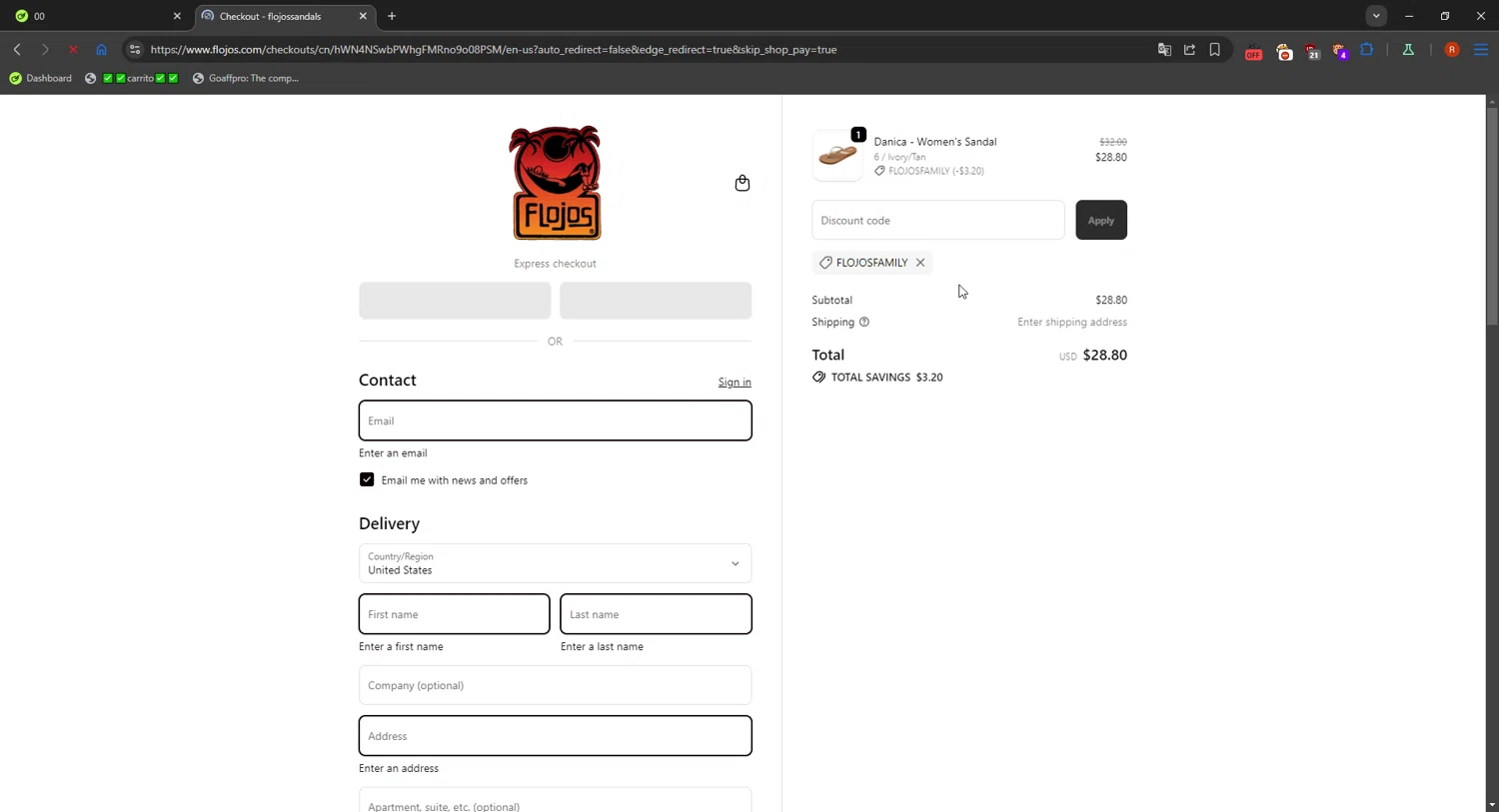Open the monkey extension showing 4
The width and height of the screenshot is (1499, 812).
point(1340,51)
